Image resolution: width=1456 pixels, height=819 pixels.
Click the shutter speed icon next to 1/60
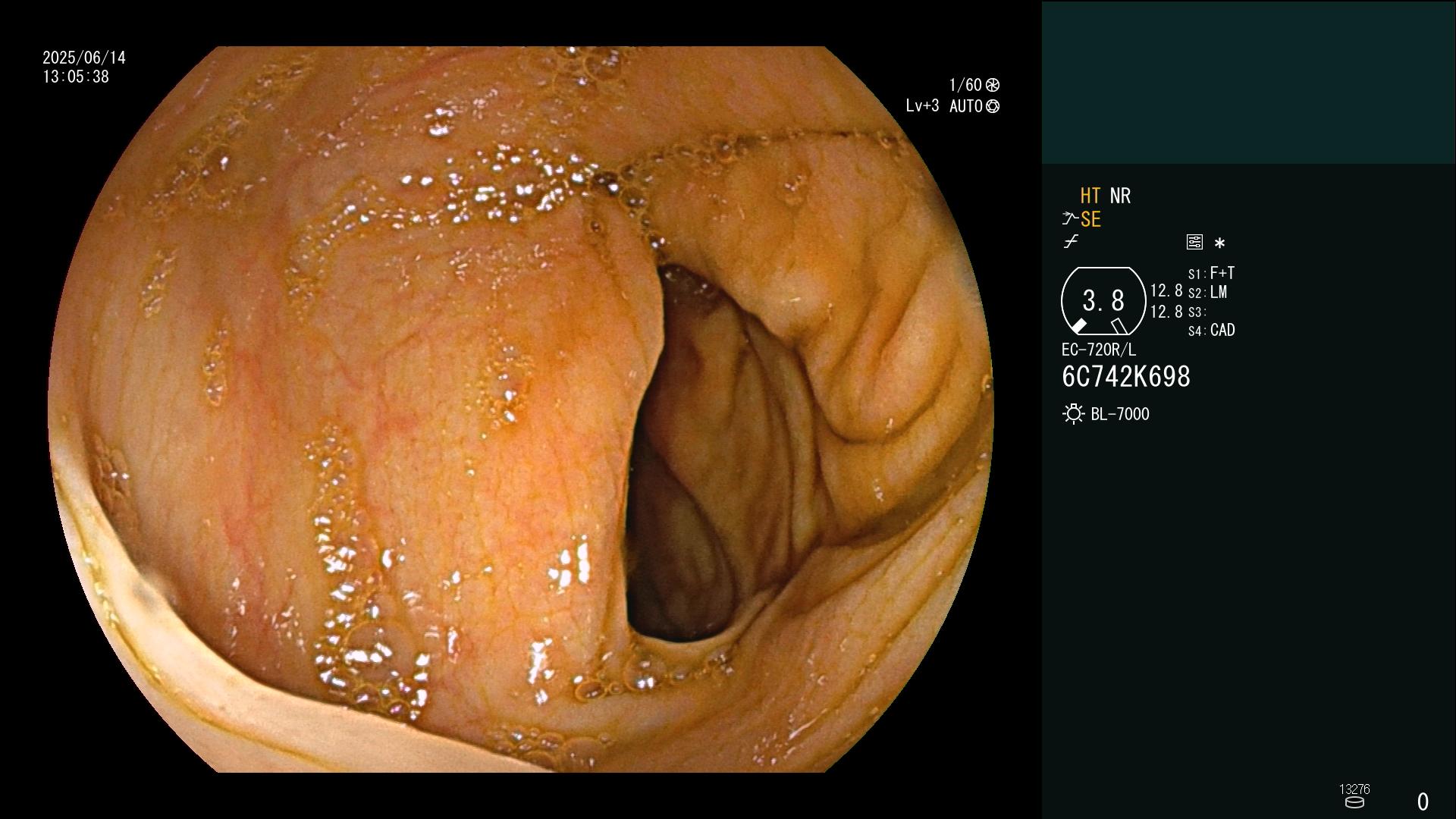click(x=993, y=85)
